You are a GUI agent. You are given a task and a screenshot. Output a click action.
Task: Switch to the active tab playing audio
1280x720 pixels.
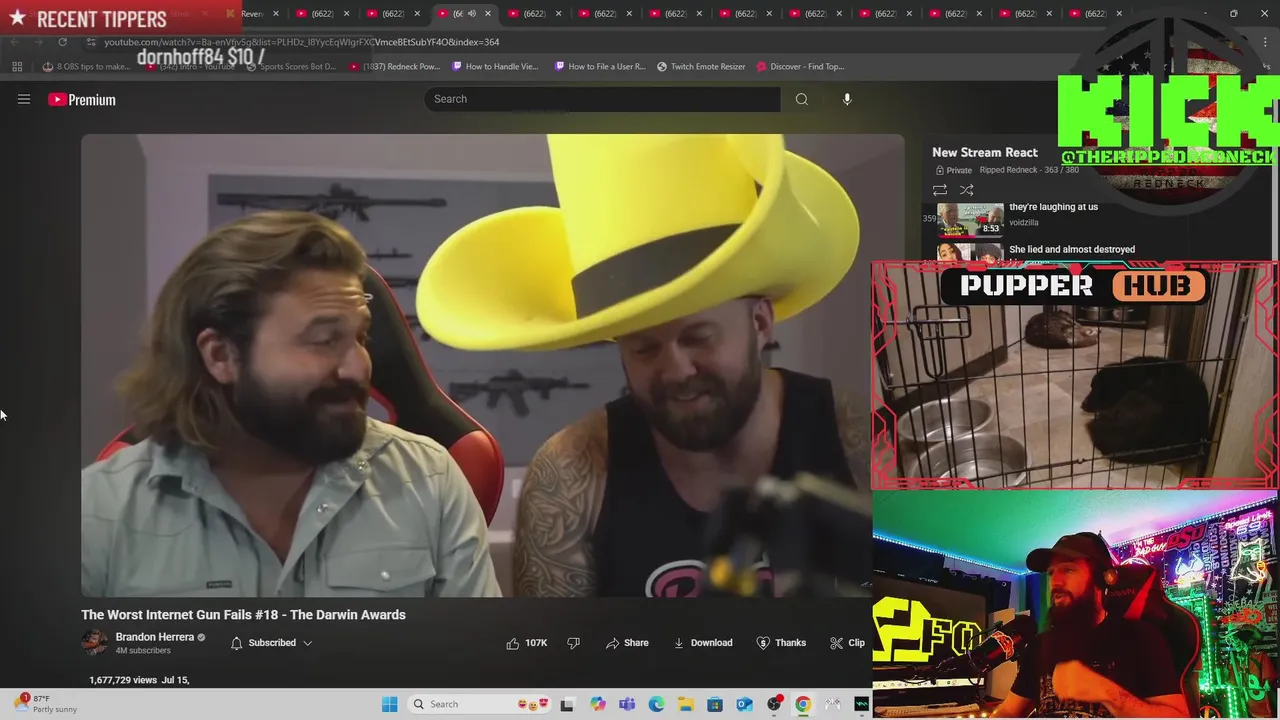pyautogui.click(x=463, y=13)
